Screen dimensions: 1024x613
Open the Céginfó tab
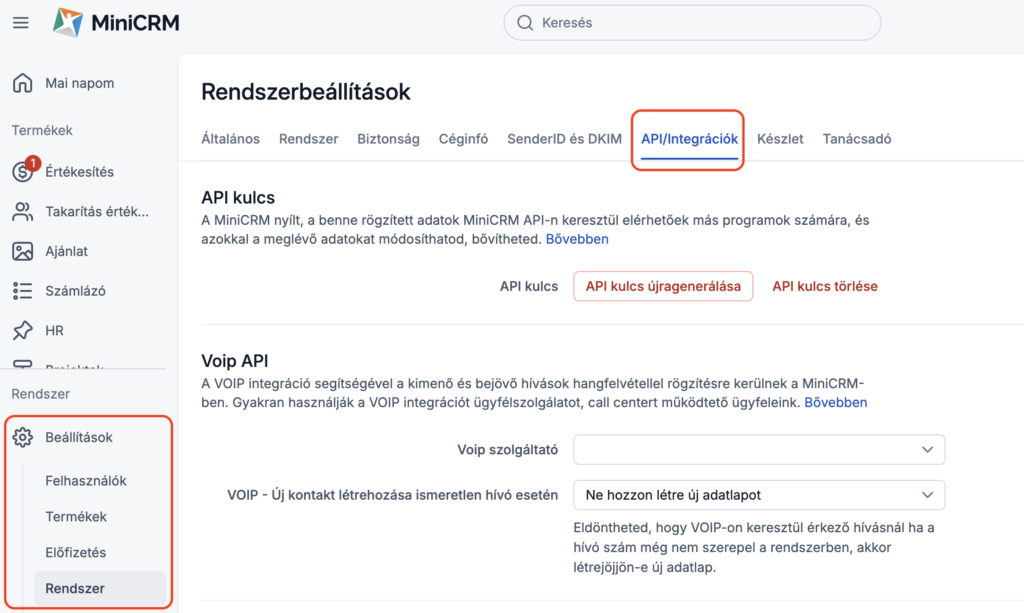coord(463,139)
